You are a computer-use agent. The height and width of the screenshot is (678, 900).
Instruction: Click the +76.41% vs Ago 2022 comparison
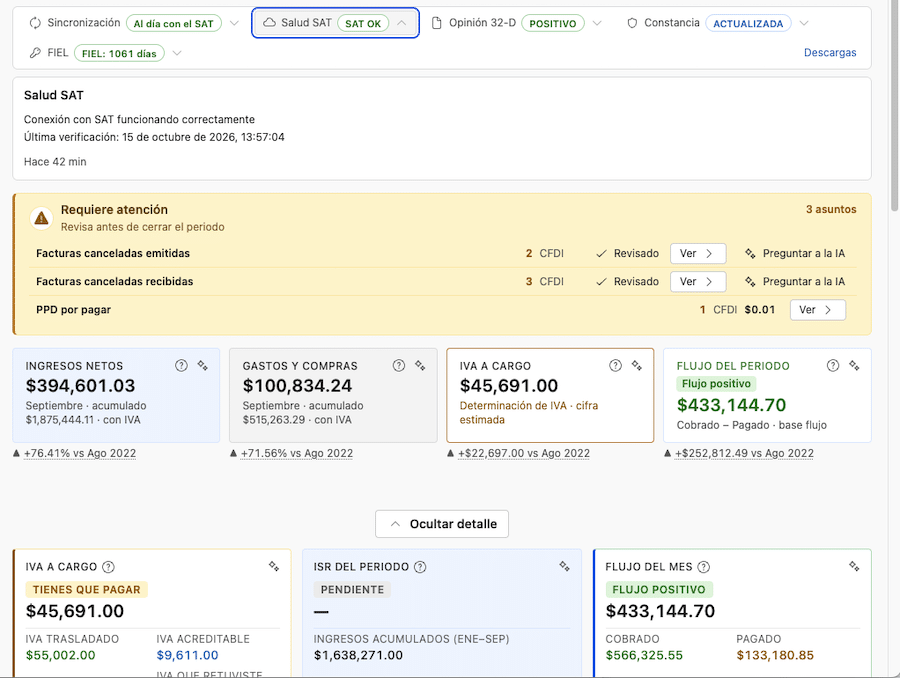[x=80, y=454]
